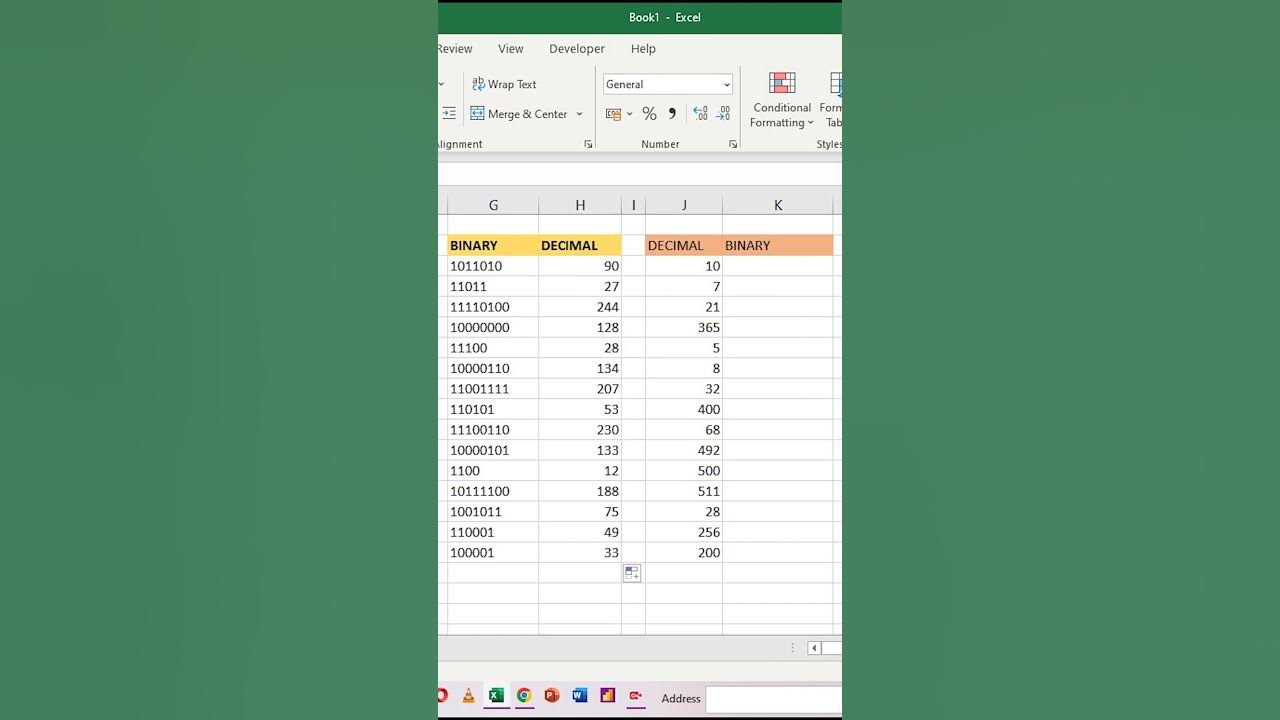Click the taskbar Address input field
Viewport: 1280px width, 720px height.
[773, 699]
